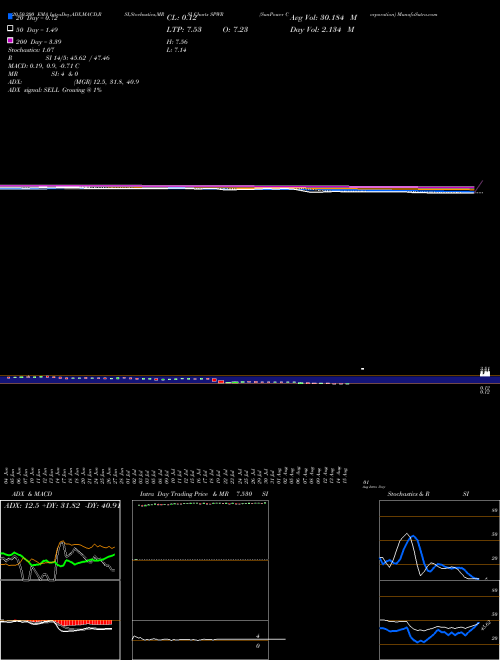Click the 'Avg Vol: 30.184 M' text
This screenshot has height=660, width=500.
(x=323, y=18)
